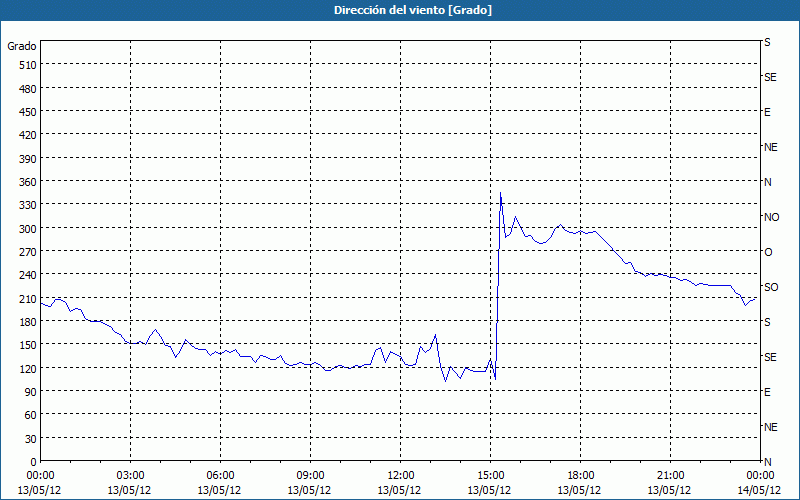This screenshot has width=800, height=500.
Task: Select the 'NE' compass label level with 45
Action: coord(770,427)
